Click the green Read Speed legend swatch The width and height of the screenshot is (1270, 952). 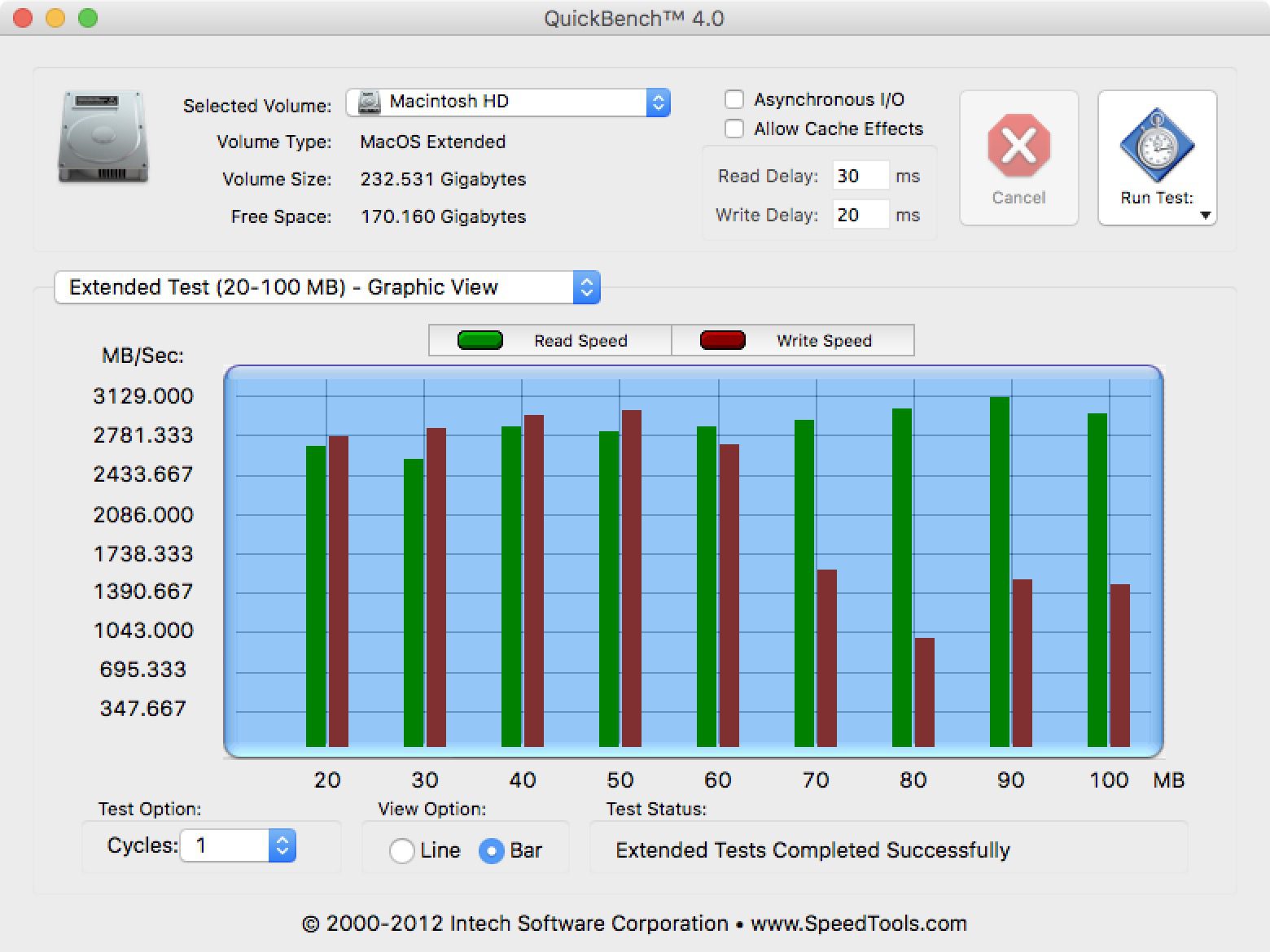[480, 340]
